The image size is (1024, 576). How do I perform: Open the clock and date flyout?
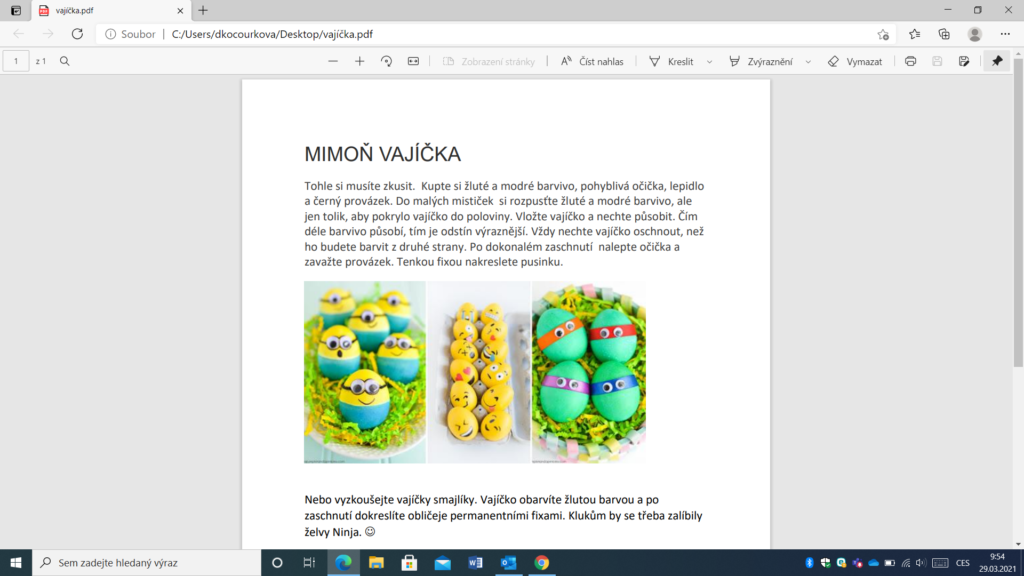(x=997, y=562)
